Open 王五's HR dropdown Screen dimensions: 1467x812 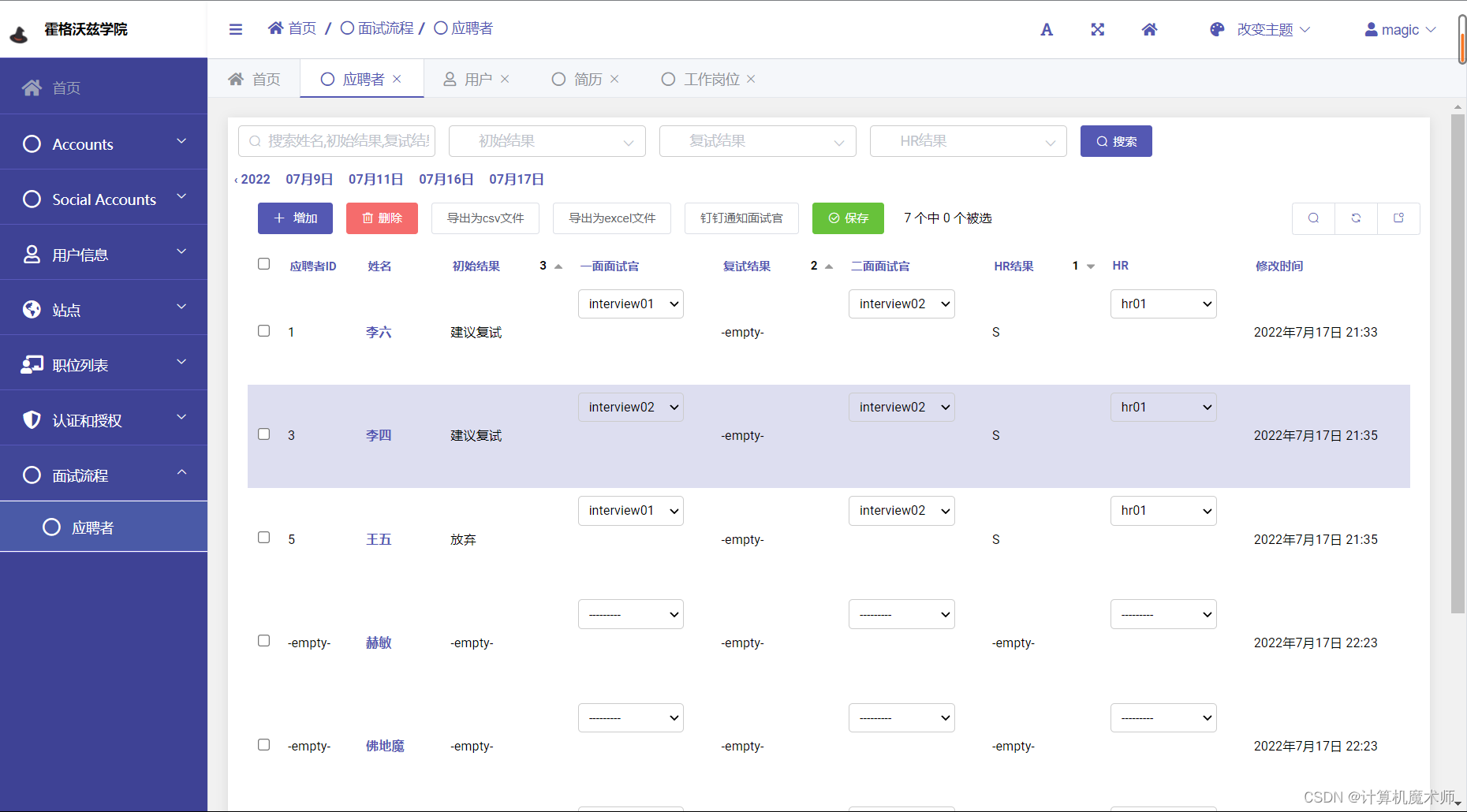coord(1163,511)
